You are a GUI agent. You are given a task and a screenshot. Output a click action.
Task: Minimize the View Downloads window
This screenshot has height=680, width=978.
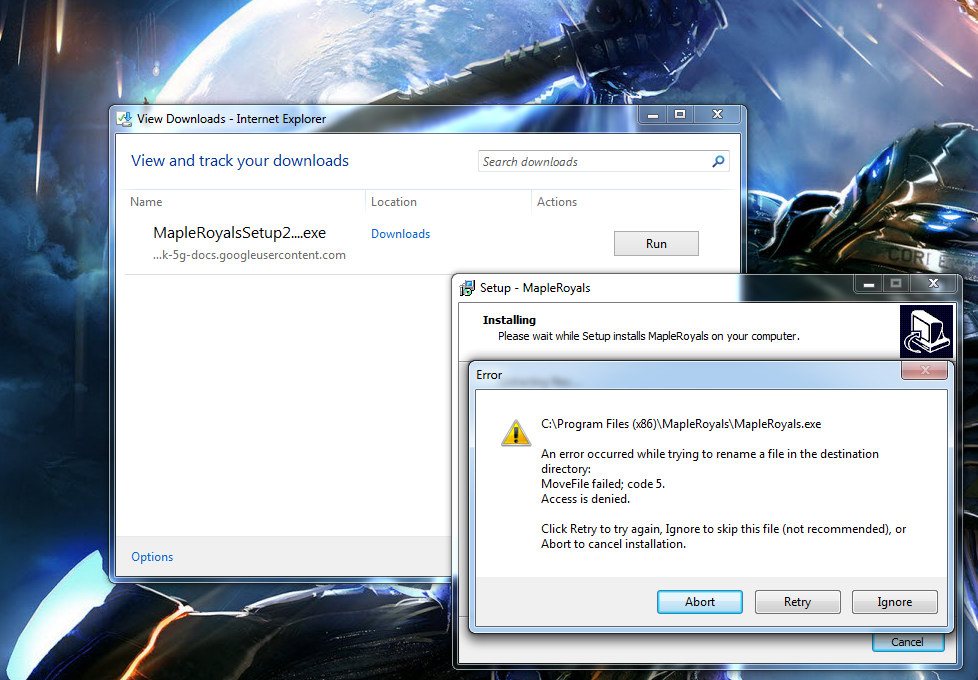(x=652, y=116)
